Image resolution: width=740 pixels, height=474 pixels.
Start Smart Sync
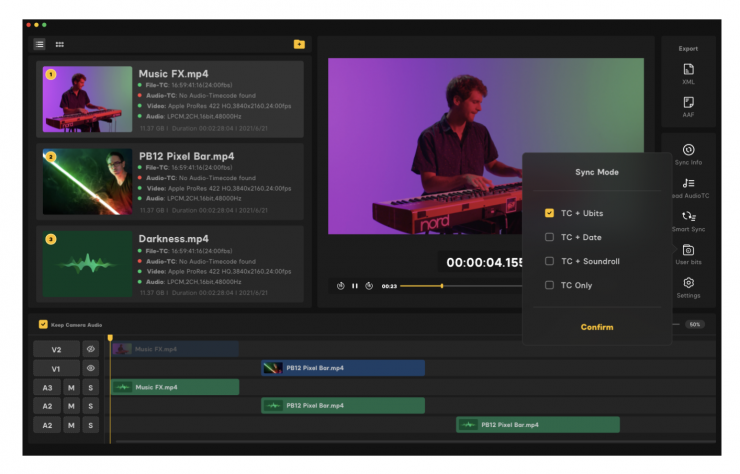click(688, 221)
